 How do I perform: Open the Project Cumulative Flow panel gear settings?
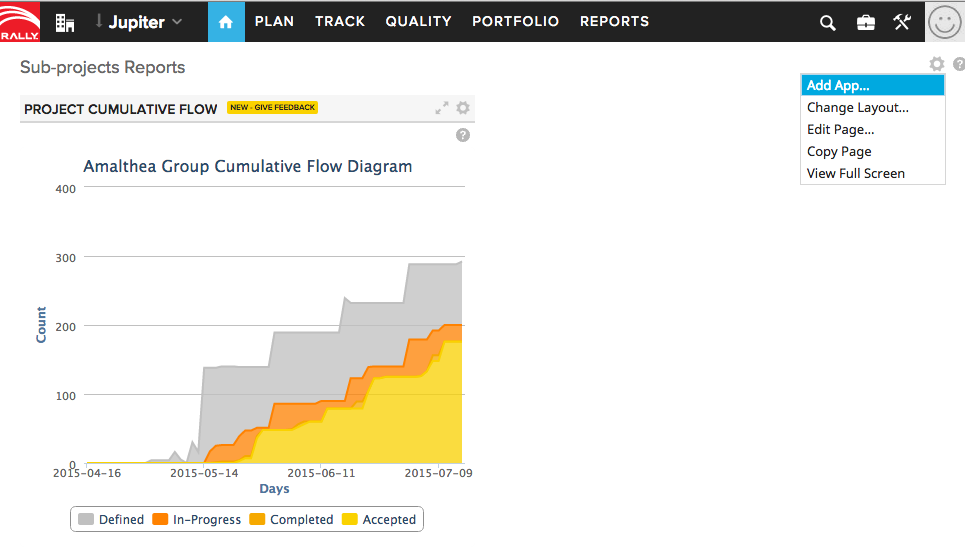[463, 108]
